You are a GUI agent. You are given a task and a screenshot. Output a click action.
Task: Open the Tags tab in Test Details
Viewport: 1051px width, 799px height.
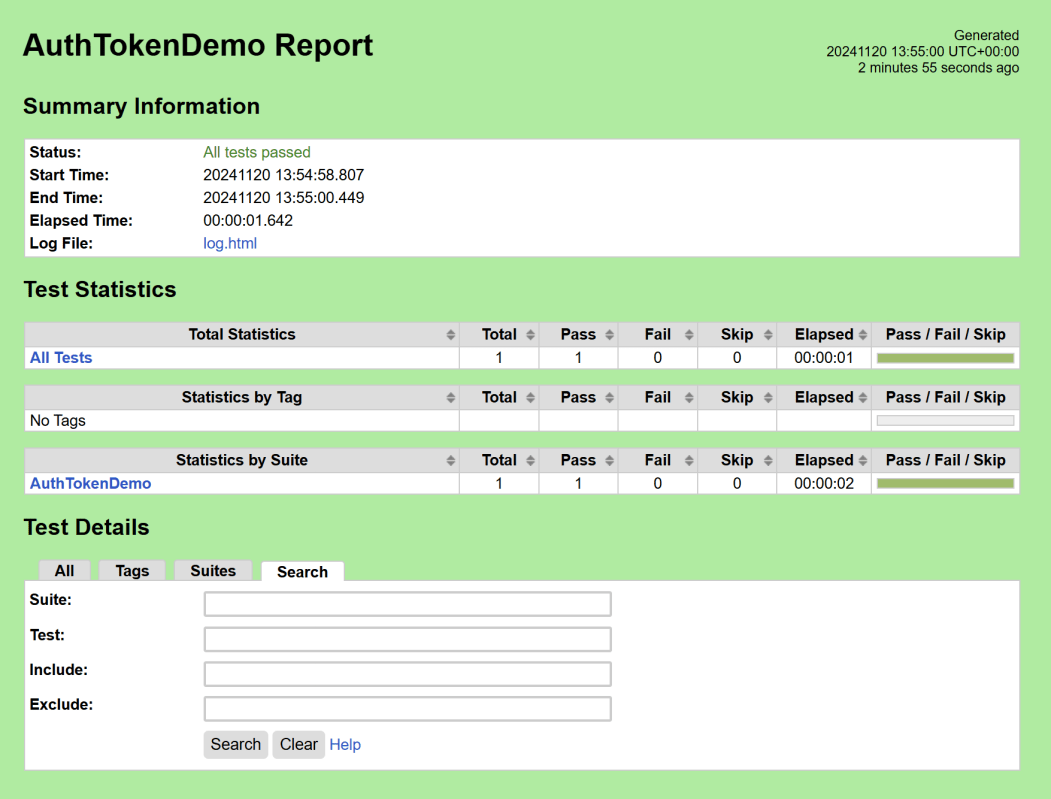[x=132, y=571]
